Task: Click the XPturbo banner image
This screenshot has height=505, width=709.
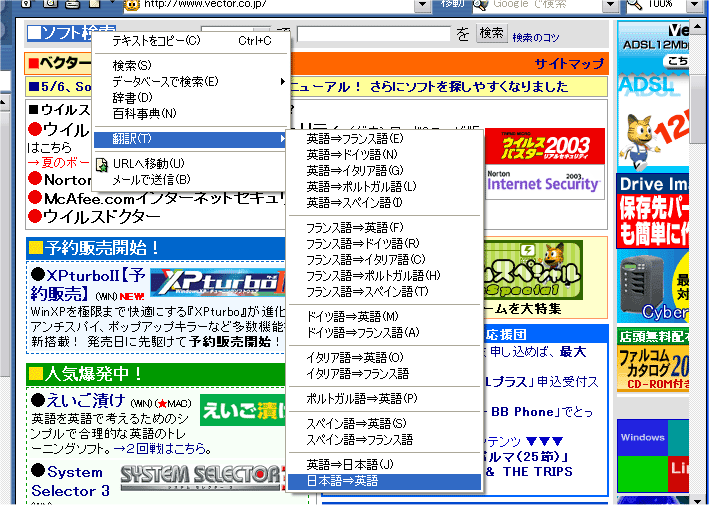Action: click(x=218, y=282)
